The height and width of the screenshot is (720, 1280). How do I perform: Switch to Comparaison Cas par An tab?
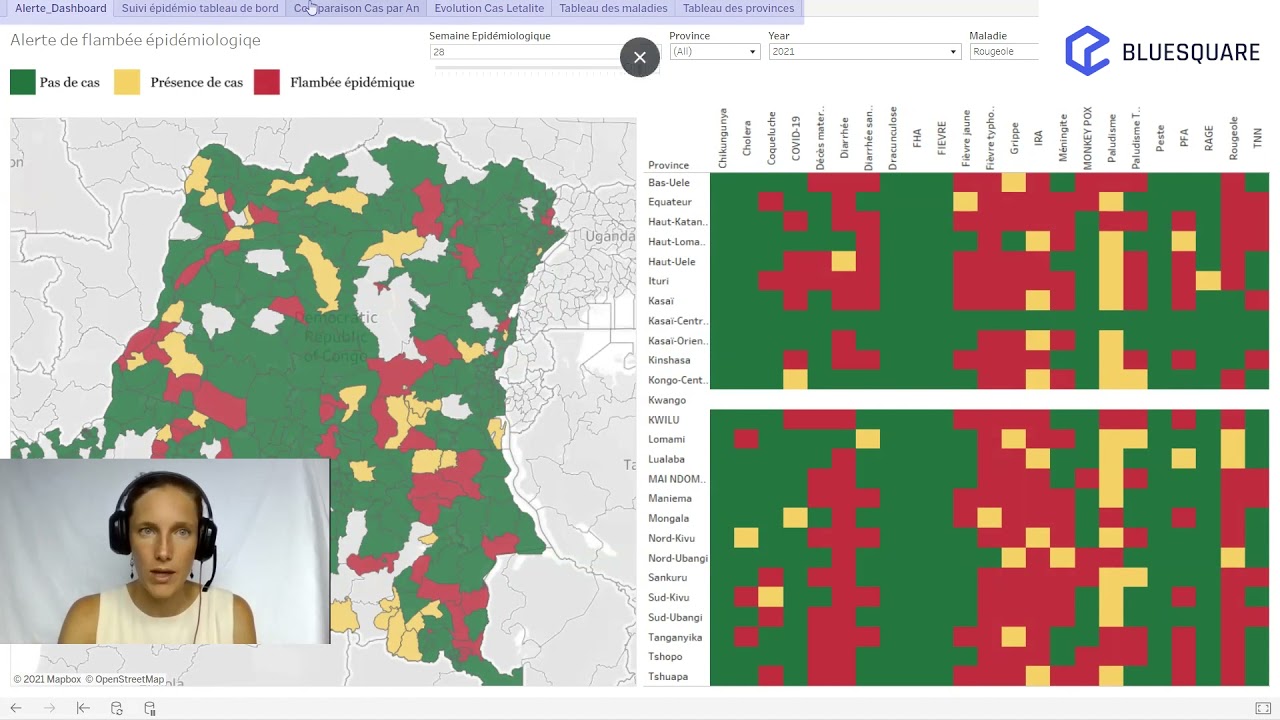357,8
